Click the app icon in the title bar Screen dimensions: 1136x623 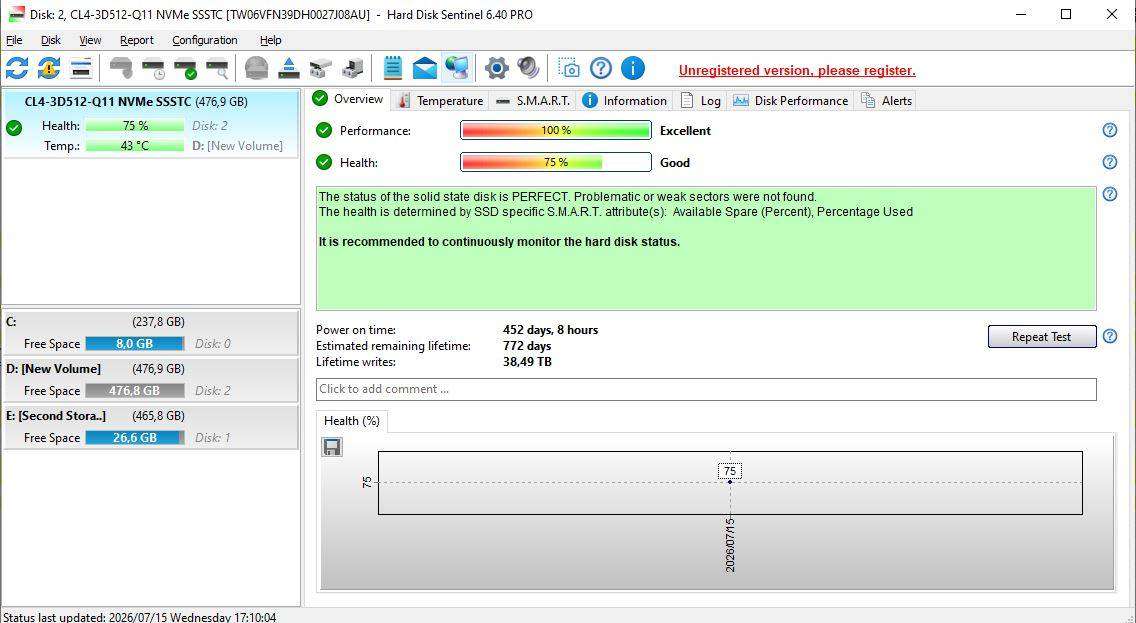16,14
